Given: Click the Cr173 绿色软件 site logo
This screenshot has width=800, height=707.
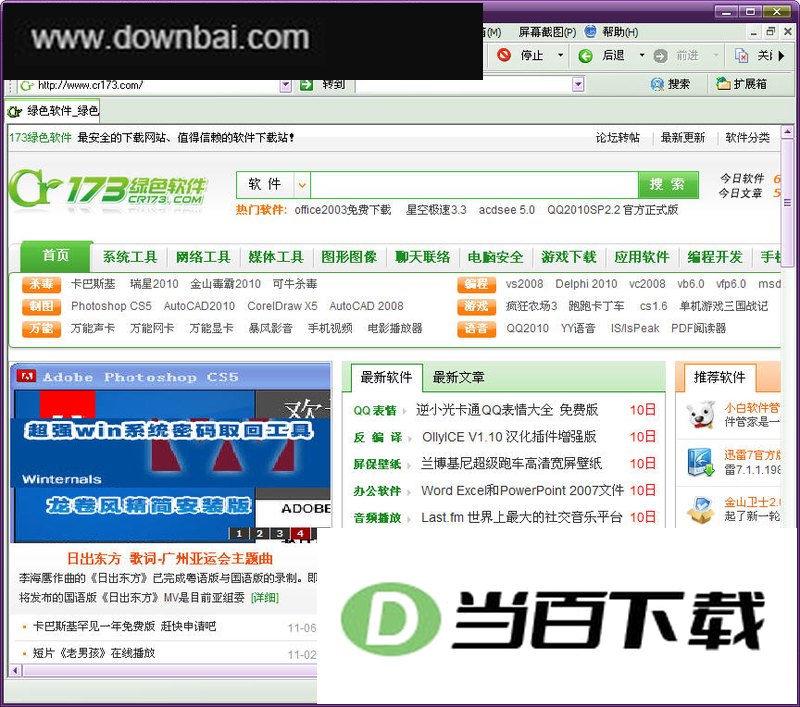Looking at the screenshot, I should (x=108, y=189).
